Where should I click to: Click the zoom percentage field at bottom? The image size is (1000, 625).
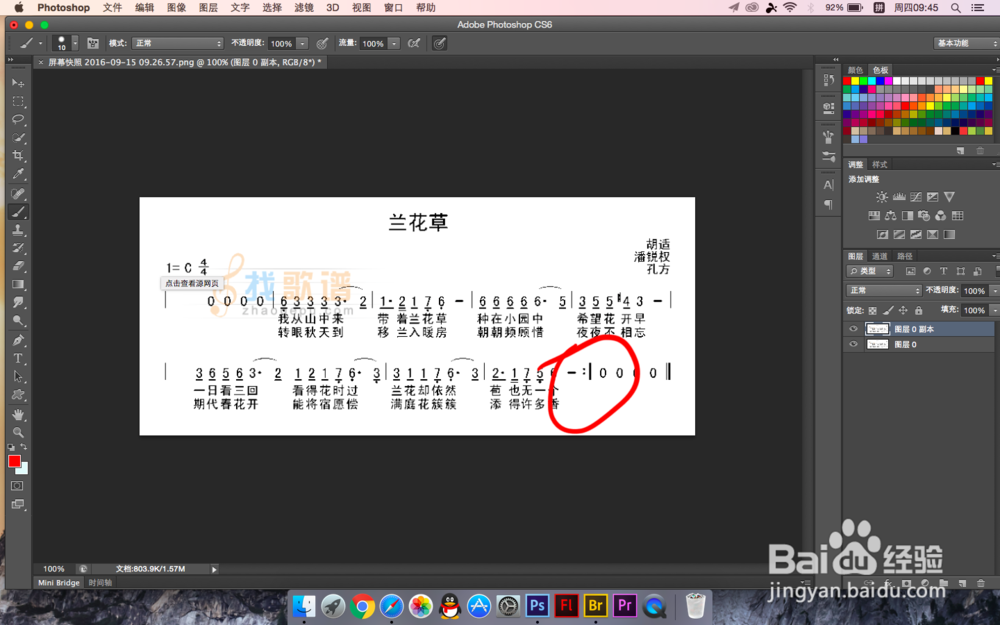tap(54, 569)
